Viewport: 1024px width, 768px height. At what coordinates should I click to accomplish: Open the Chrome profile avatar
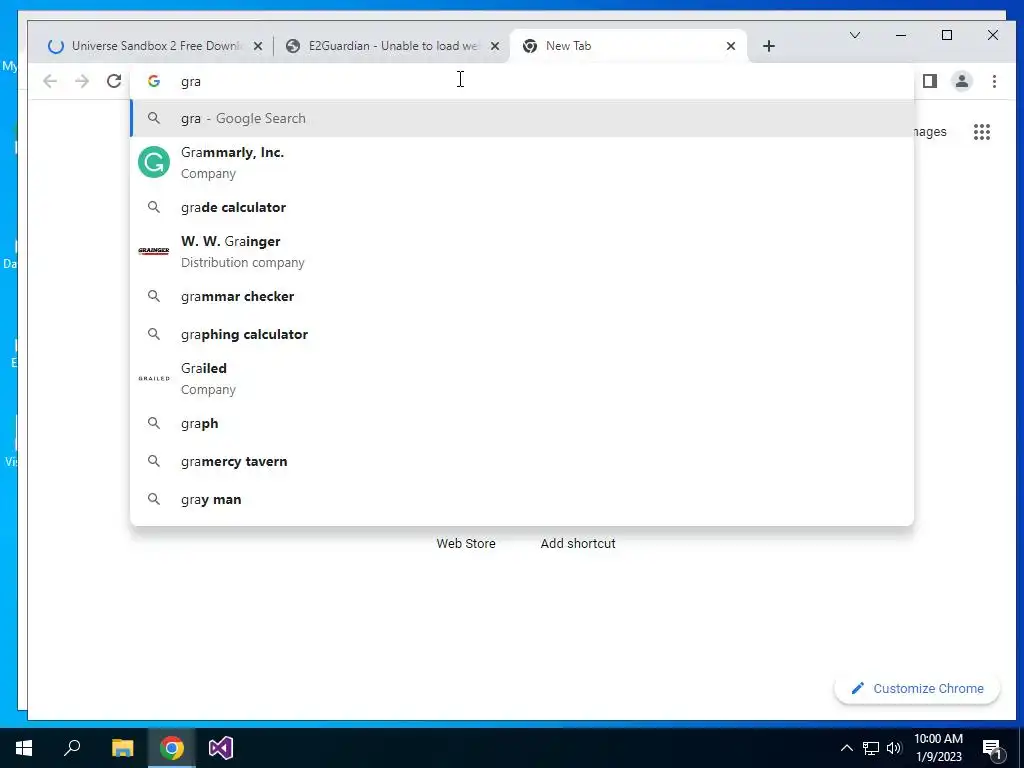[x=962, y=81]
